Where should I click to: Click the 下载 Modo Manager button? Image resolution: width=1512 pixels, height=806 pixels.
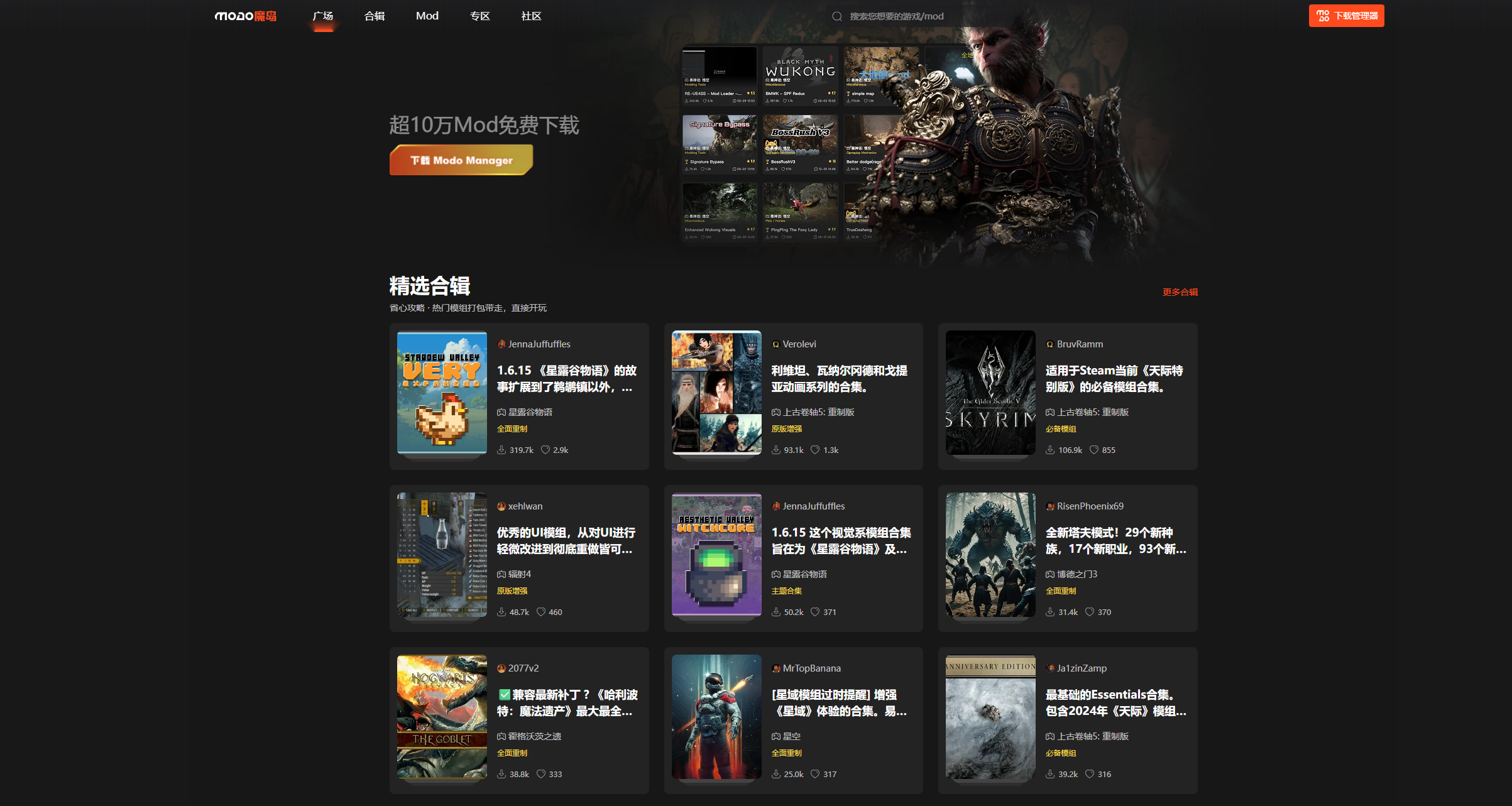461,160
